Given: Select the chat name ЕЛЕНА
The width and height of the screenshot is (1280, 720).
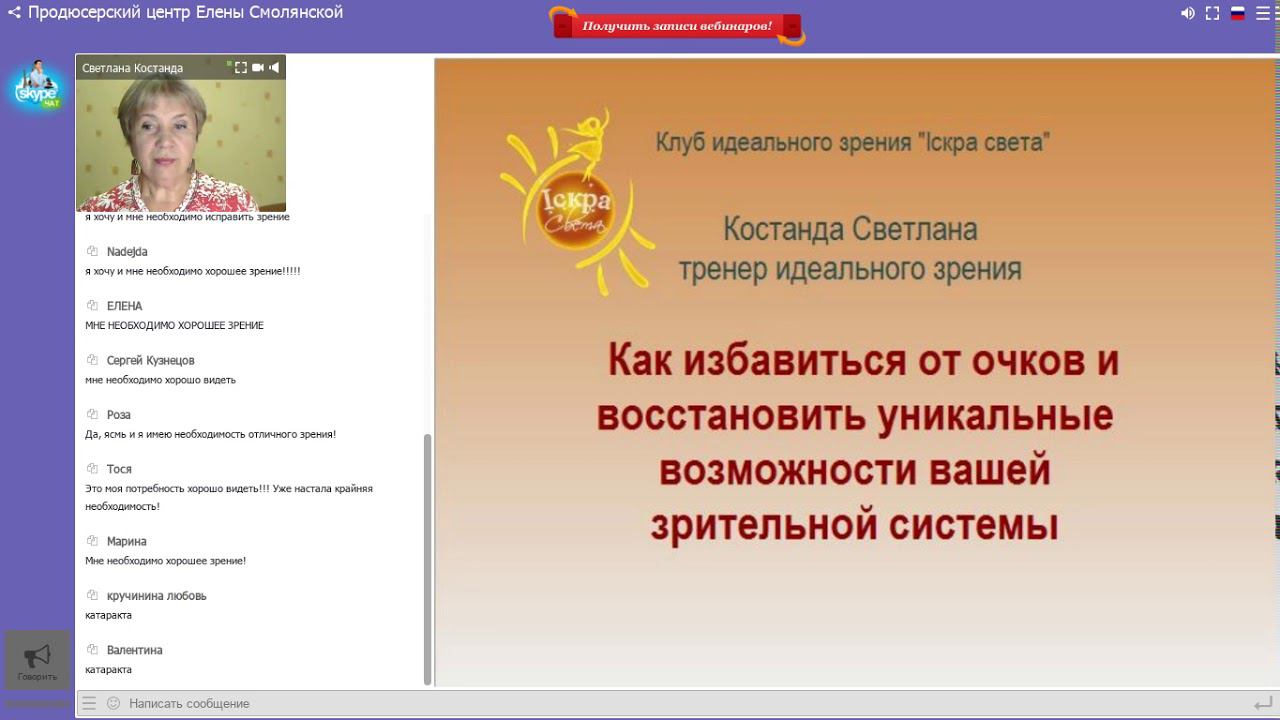Looking at the screenshot, I should click(125, 306).
